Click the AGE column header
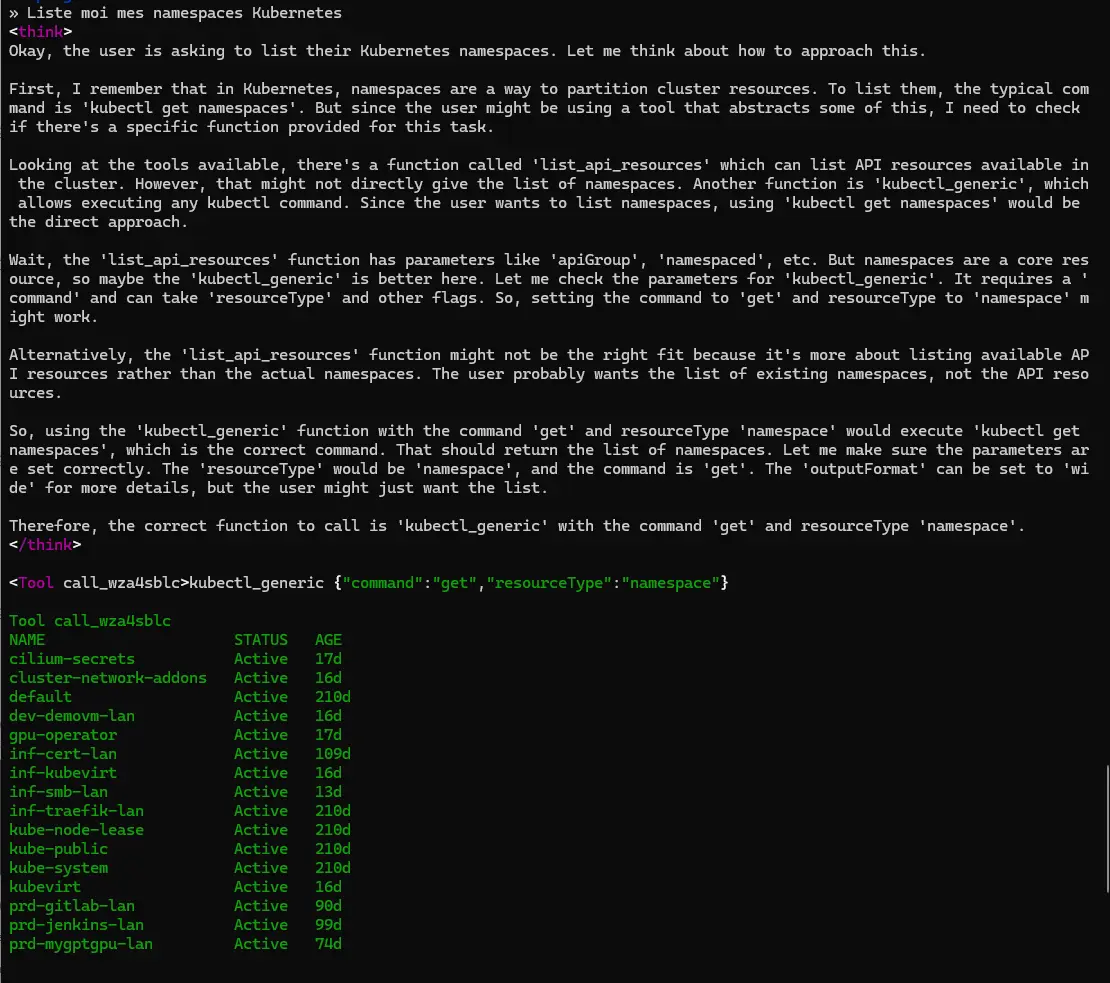This screenshot has height=983, width=1110. pos(328,640)
